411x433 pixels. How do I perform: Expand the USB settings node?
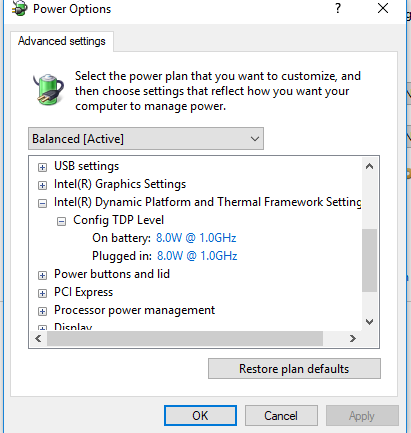42,167
